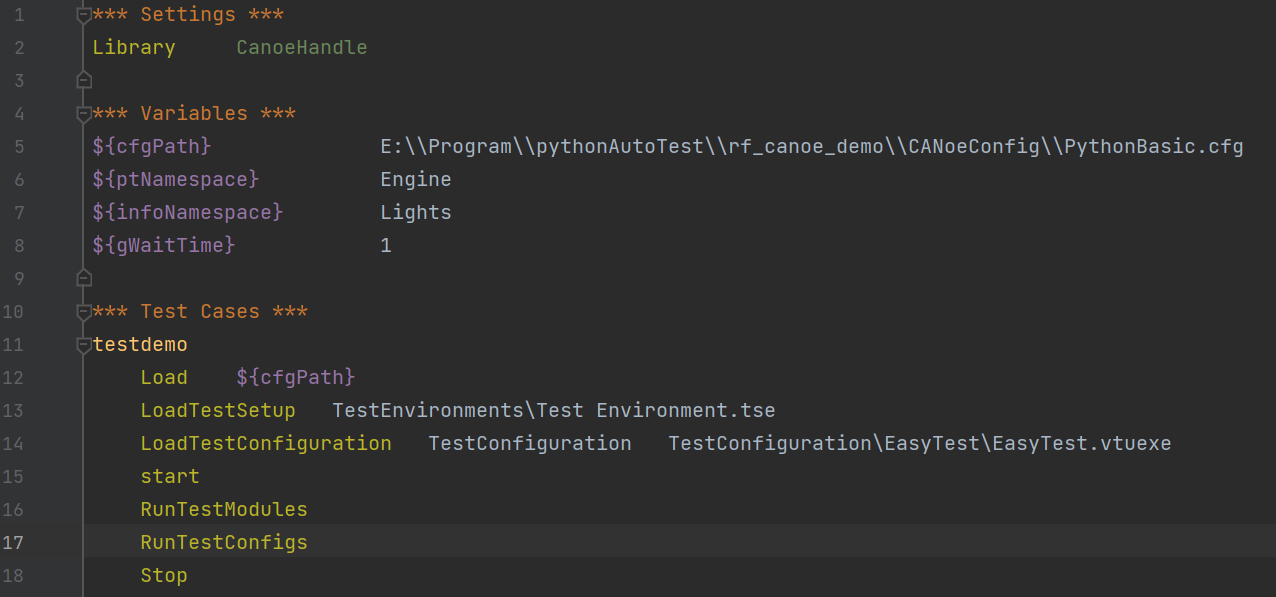The image size is (1276, 597).
Task: Collapse the Test Cases section fold marker
Action: (x=84, y=312)
